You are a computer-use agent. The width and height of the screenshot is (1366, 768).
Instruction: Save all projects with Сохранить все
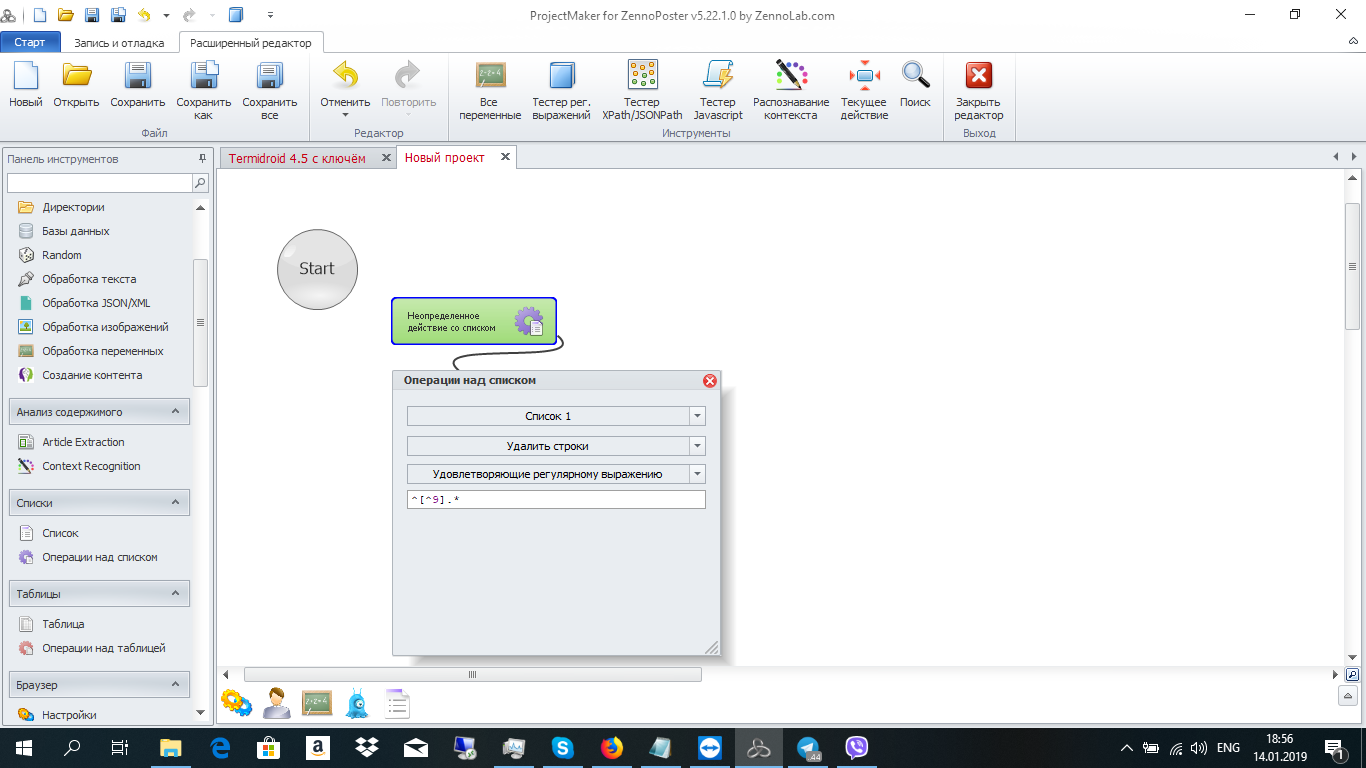[x=269, y=90]
